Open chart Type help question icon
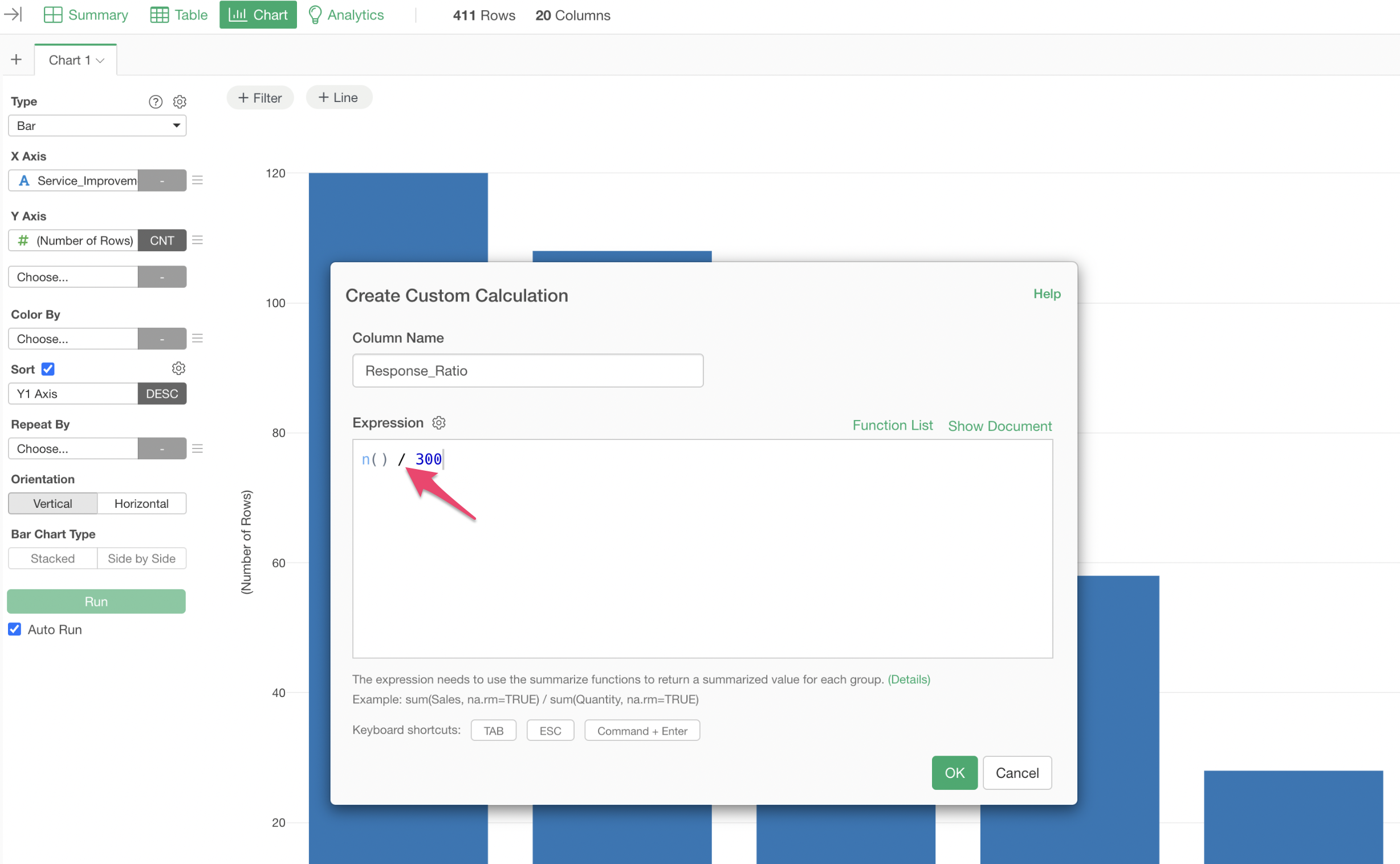Viewport: 1400px width, 864px height. point(156,101)
